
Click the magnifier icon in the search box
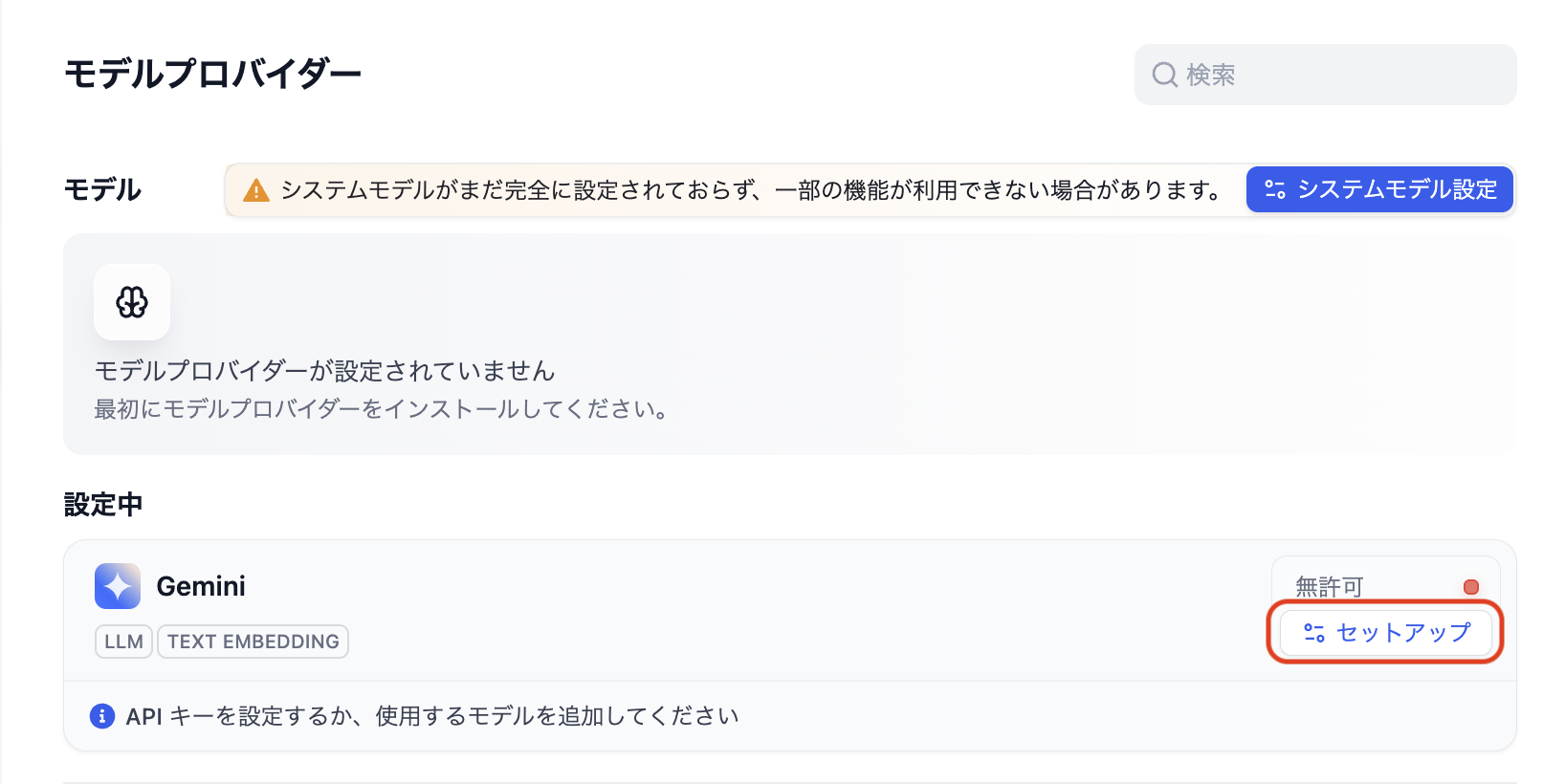pos(1164,75)
